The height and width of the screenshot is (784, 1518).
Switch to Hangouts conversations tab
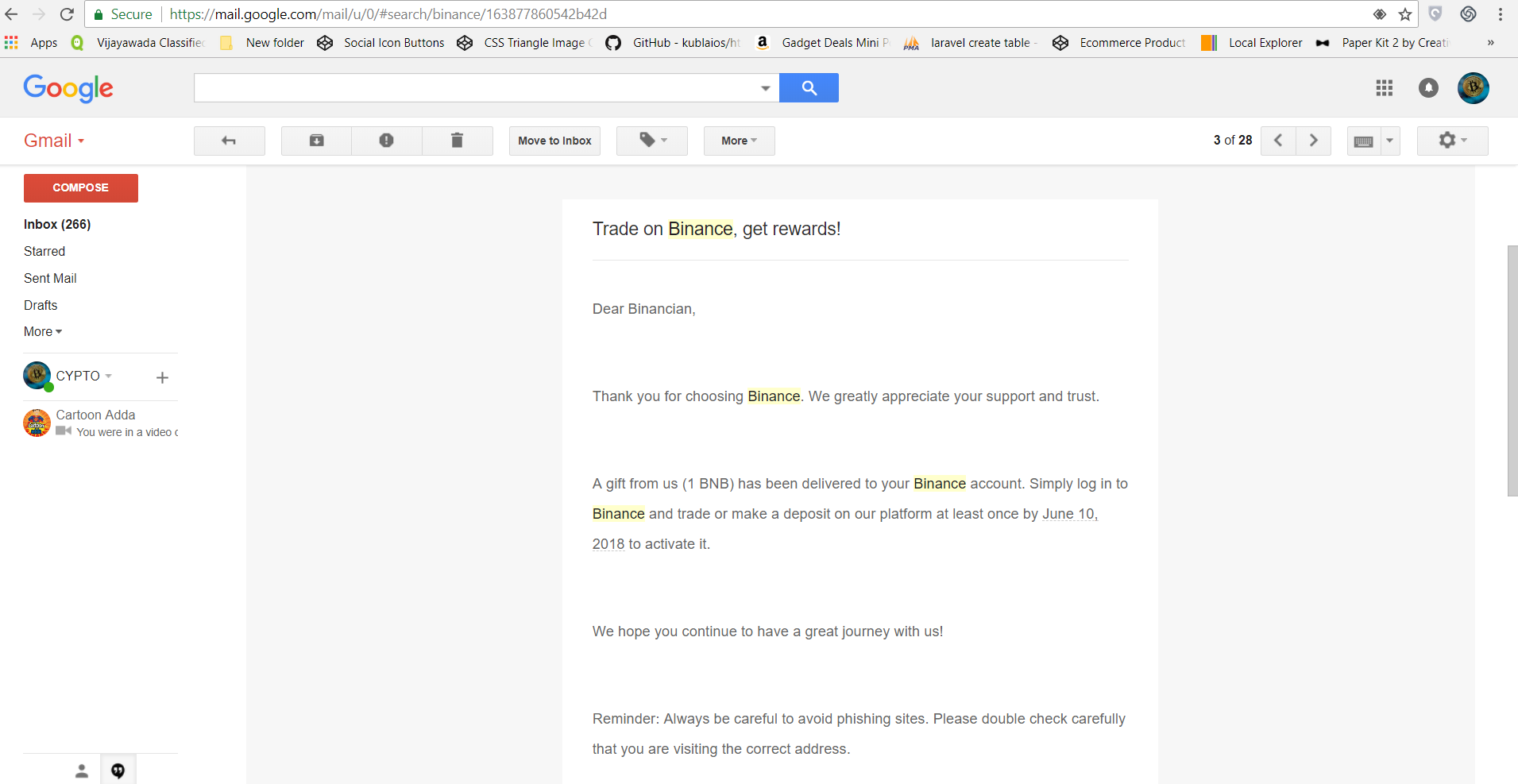(118, 770)
